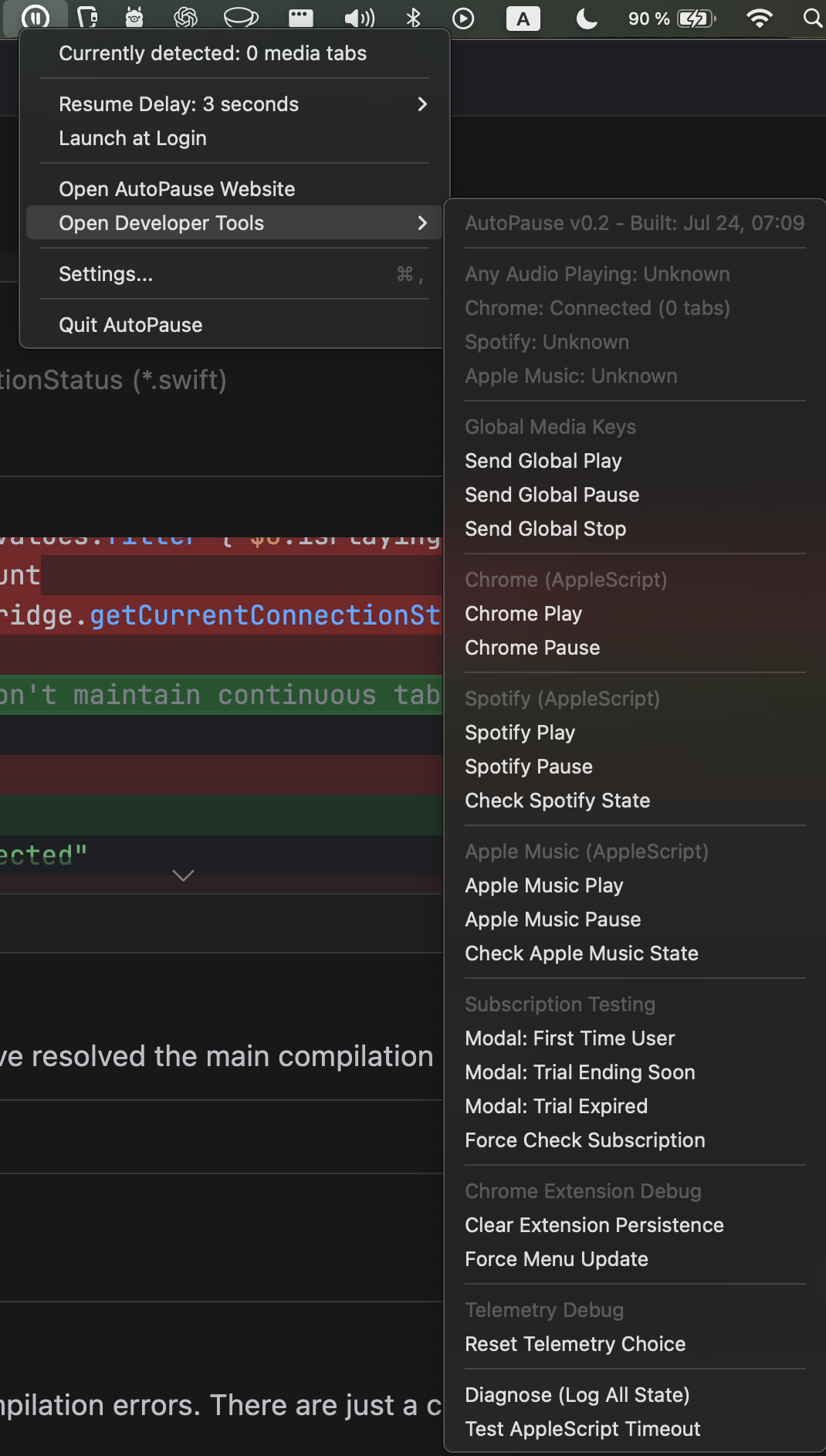
Task: Click the AutoPause pause icon in menu bar
Action: pos(36,17)
